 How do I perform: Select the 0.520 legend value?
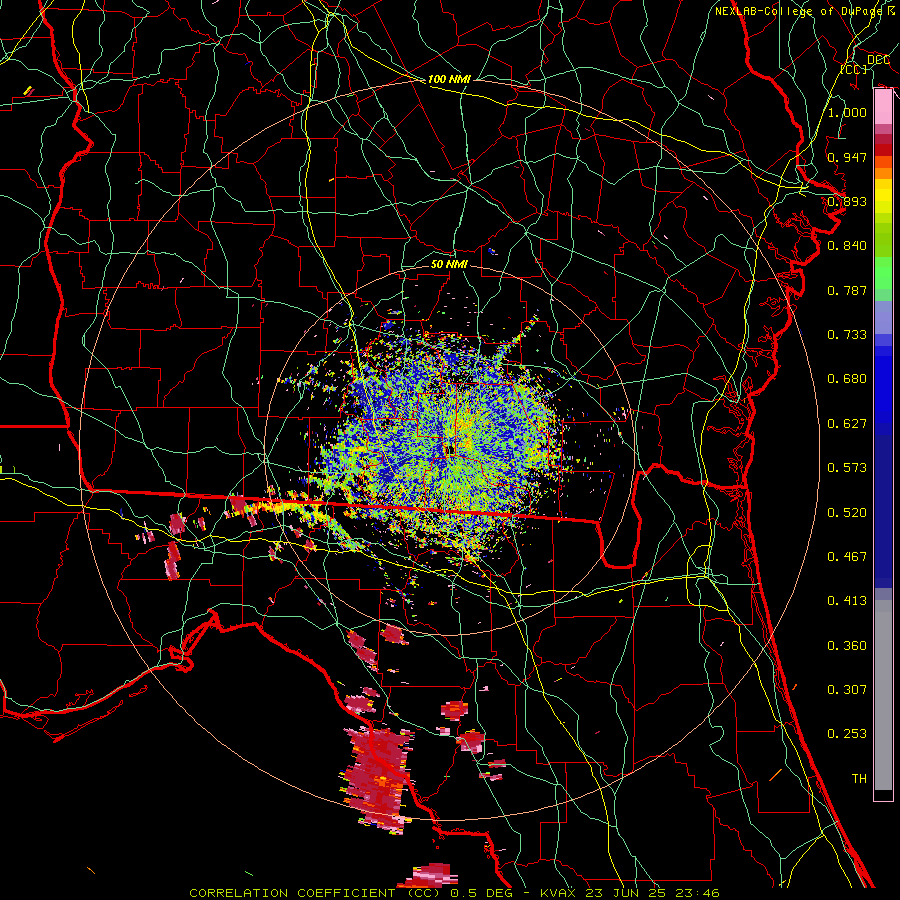tap(847, 513)
